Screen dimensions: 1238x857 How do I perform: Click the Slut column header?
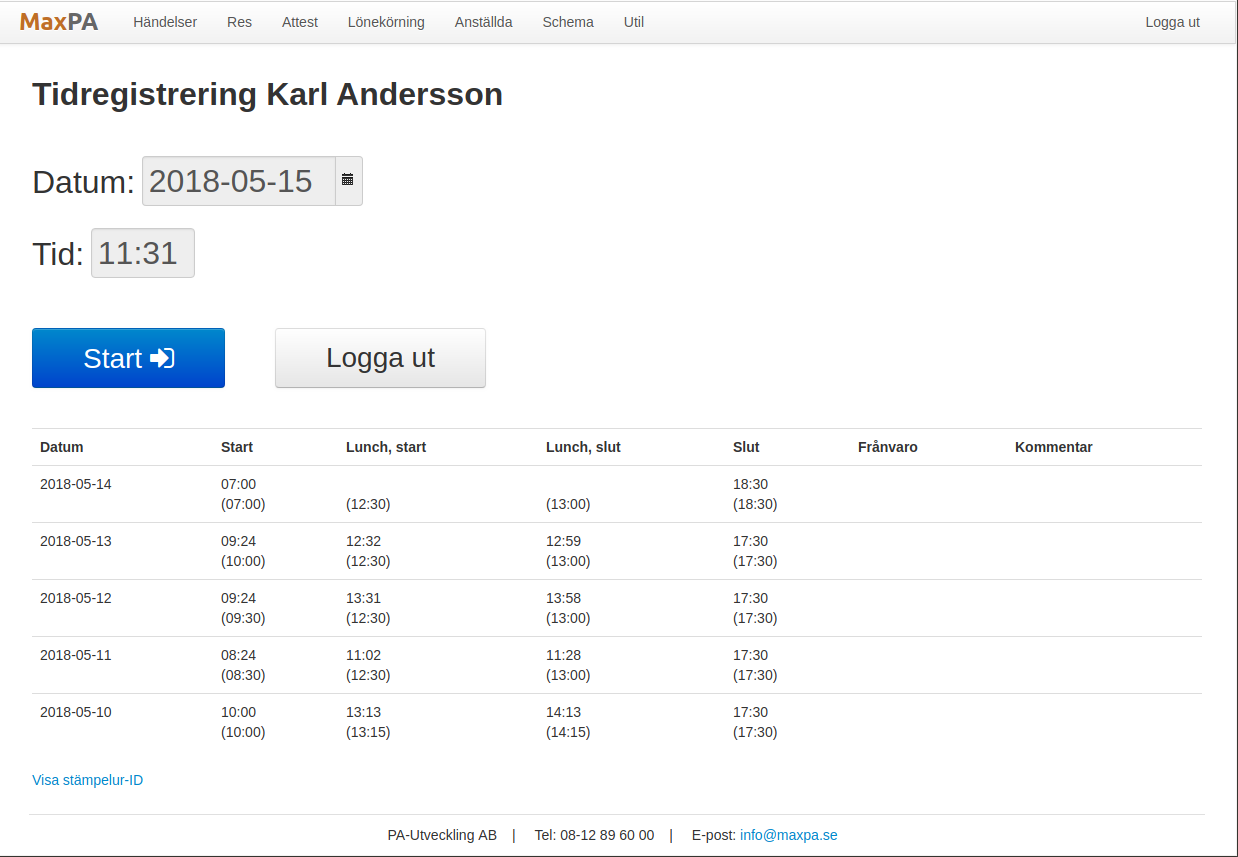pyautogui.click(x=746, y=447)
